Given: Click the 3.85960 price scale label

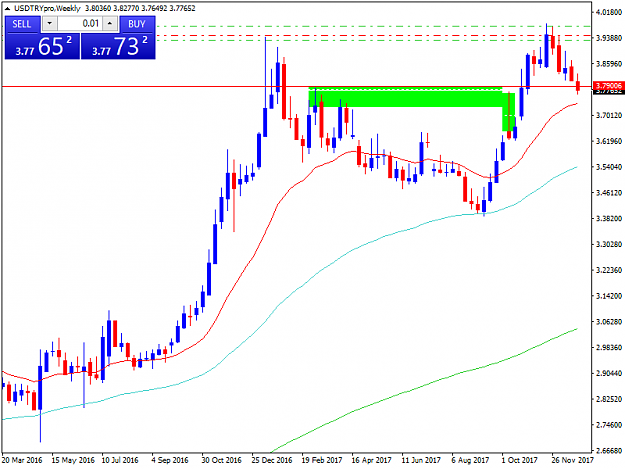Looking at the screenshot, I should (609, 64).
